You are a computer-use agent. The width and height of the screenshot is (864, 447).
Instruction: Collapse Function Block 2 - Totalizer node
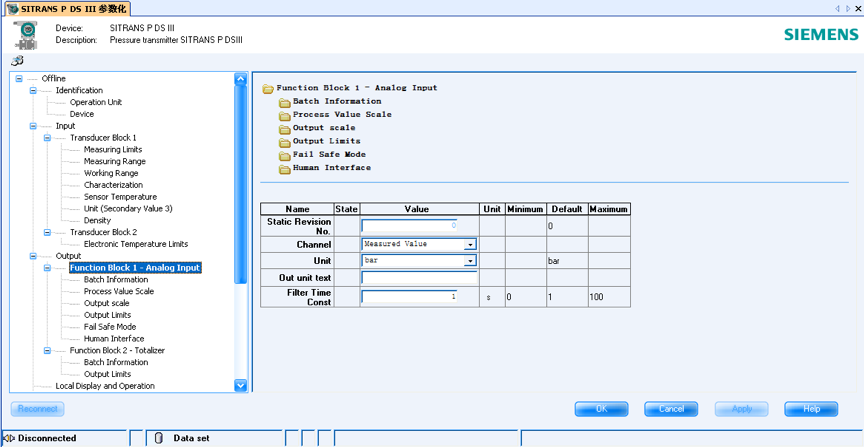click(47, 351)
